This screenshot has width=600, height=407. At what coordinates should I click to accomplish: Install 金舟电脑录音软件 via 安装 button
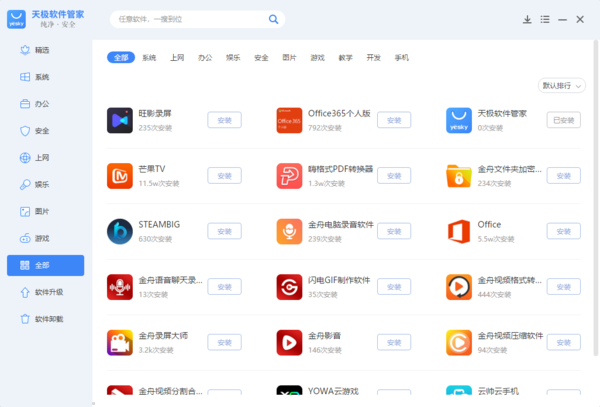tap(394, 231)
